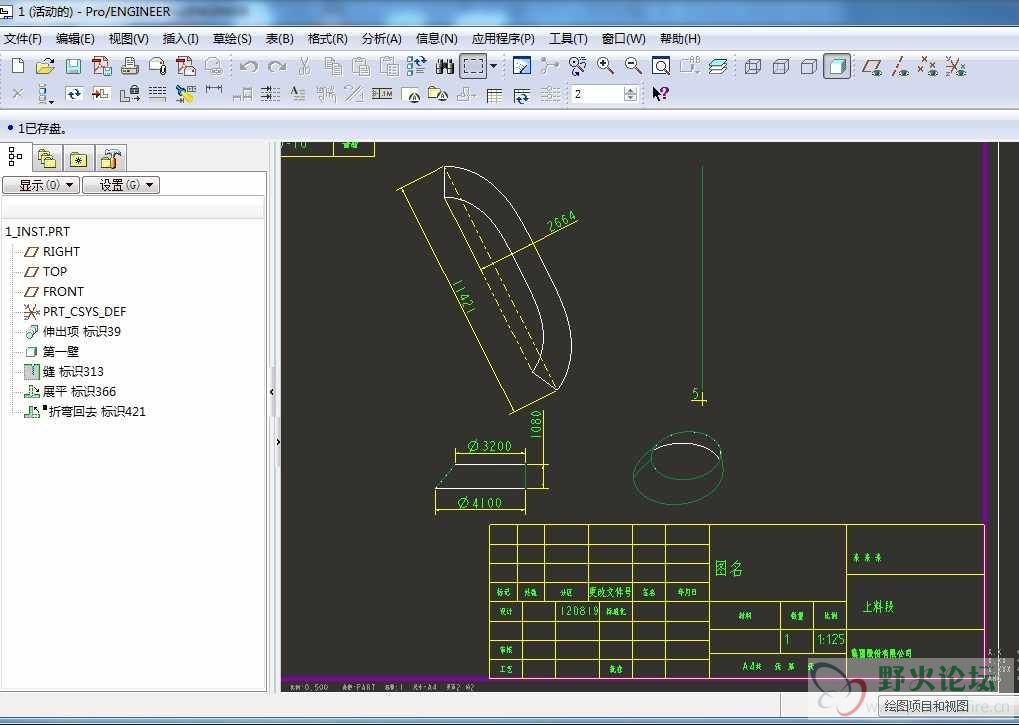Click the Redo arrow icon

pos(277,66)
